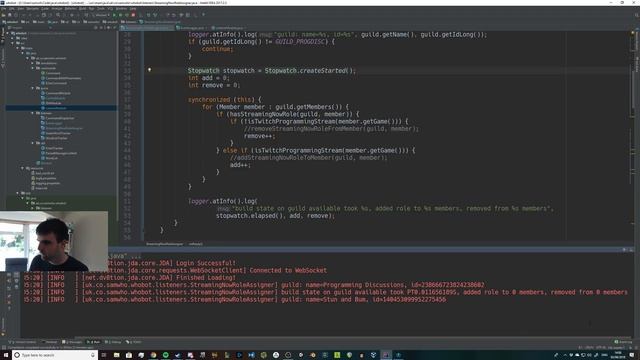
Task: Open the Run panel settings gear icon
Action: [x=624, y=249]
